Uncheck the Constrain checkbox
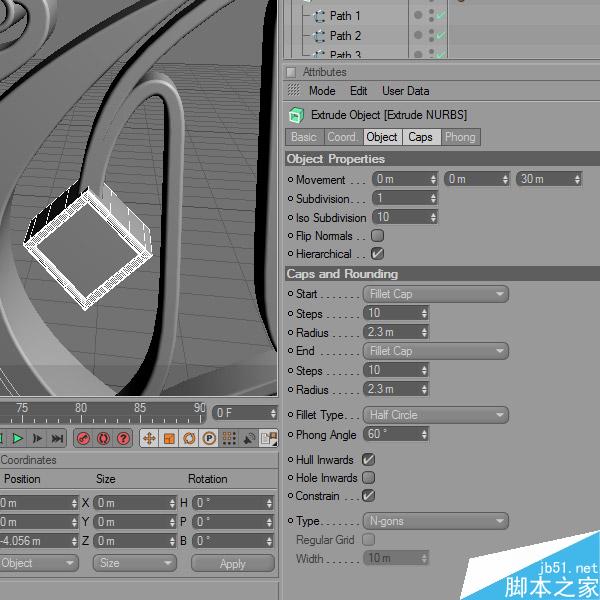 [x=368, y=496]
